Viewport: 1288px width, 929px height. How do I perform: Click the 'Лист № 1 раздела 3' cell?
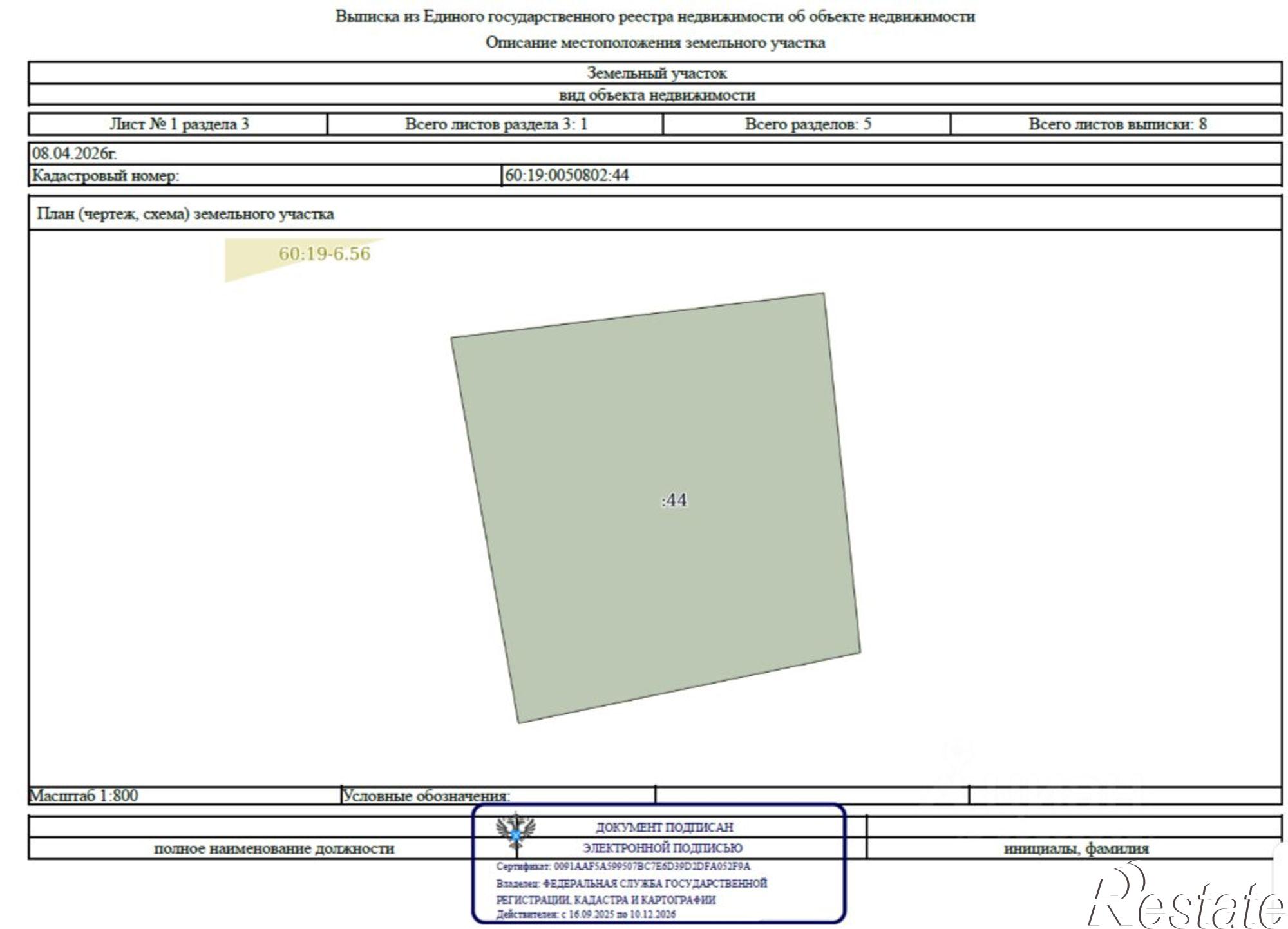178,124
